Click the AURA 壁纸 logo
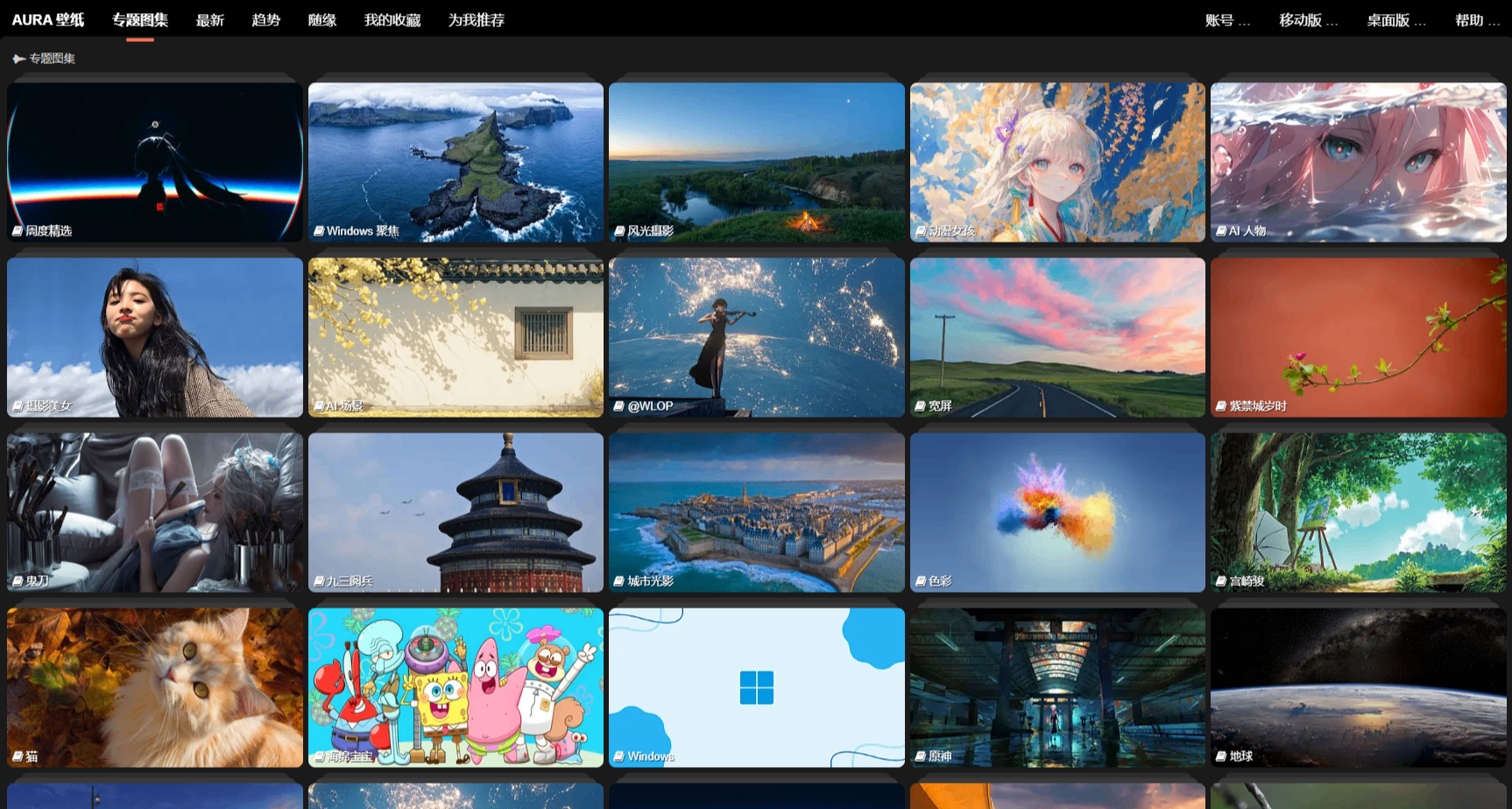Viewport: 1512px width, 809px height. (x=48, y=20)
